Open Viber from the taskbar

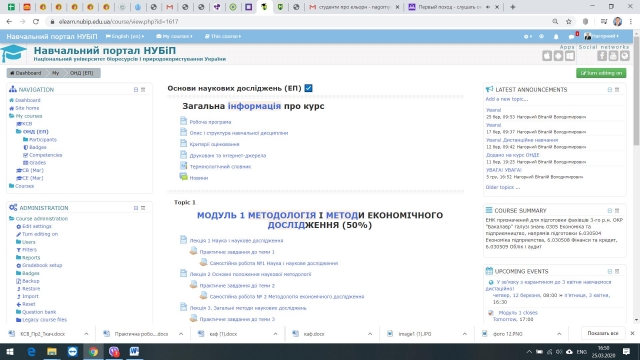pyautogui.click(x=114, y=351)
